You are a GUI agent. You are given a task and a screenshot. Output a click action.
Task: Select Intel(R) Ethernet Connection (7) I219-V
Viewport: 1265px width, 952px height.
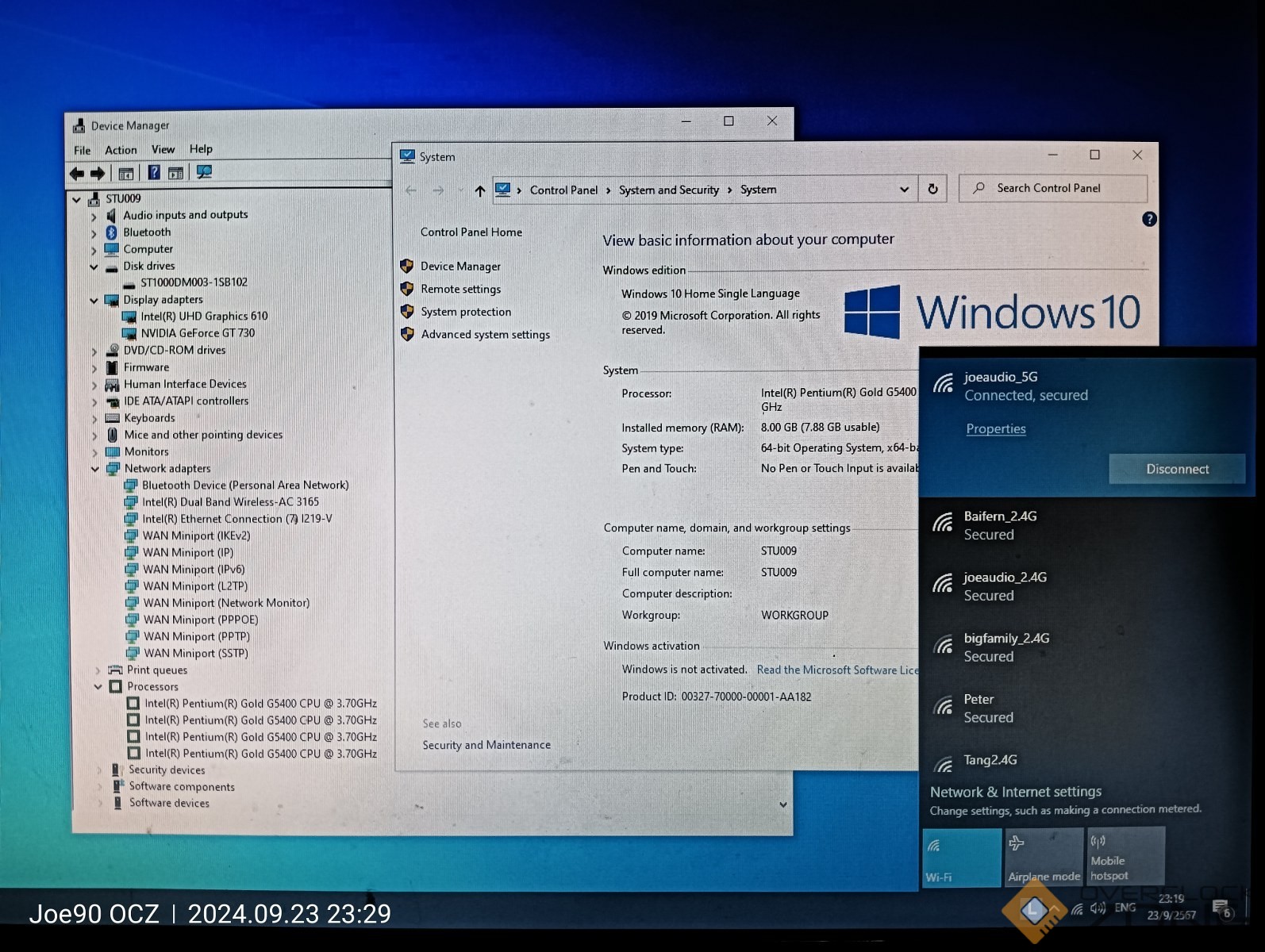(x=236, y=519)
